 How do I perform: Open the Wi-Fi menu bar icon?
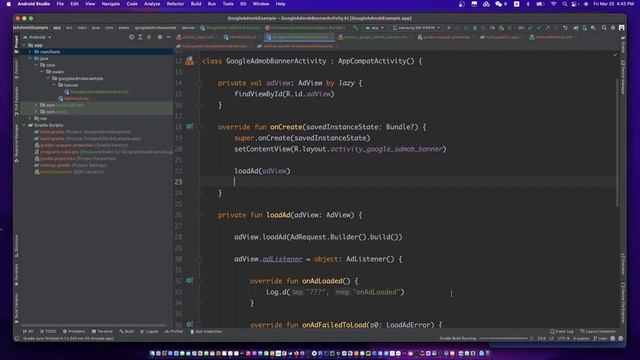click(x=553, y=4)
